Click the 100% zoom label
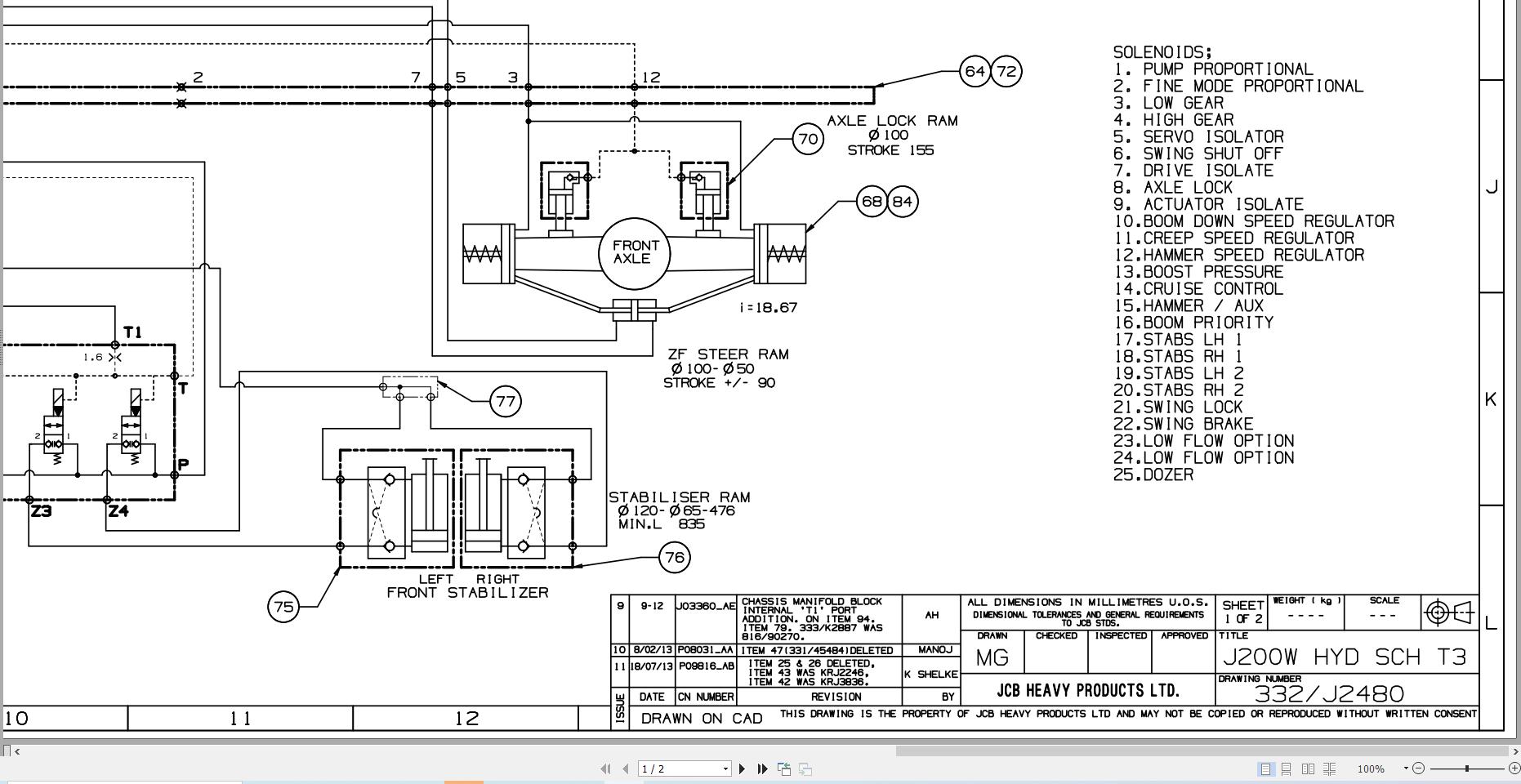The height and width of the screenshot is (784, 1521). (x=1371, y=768)
